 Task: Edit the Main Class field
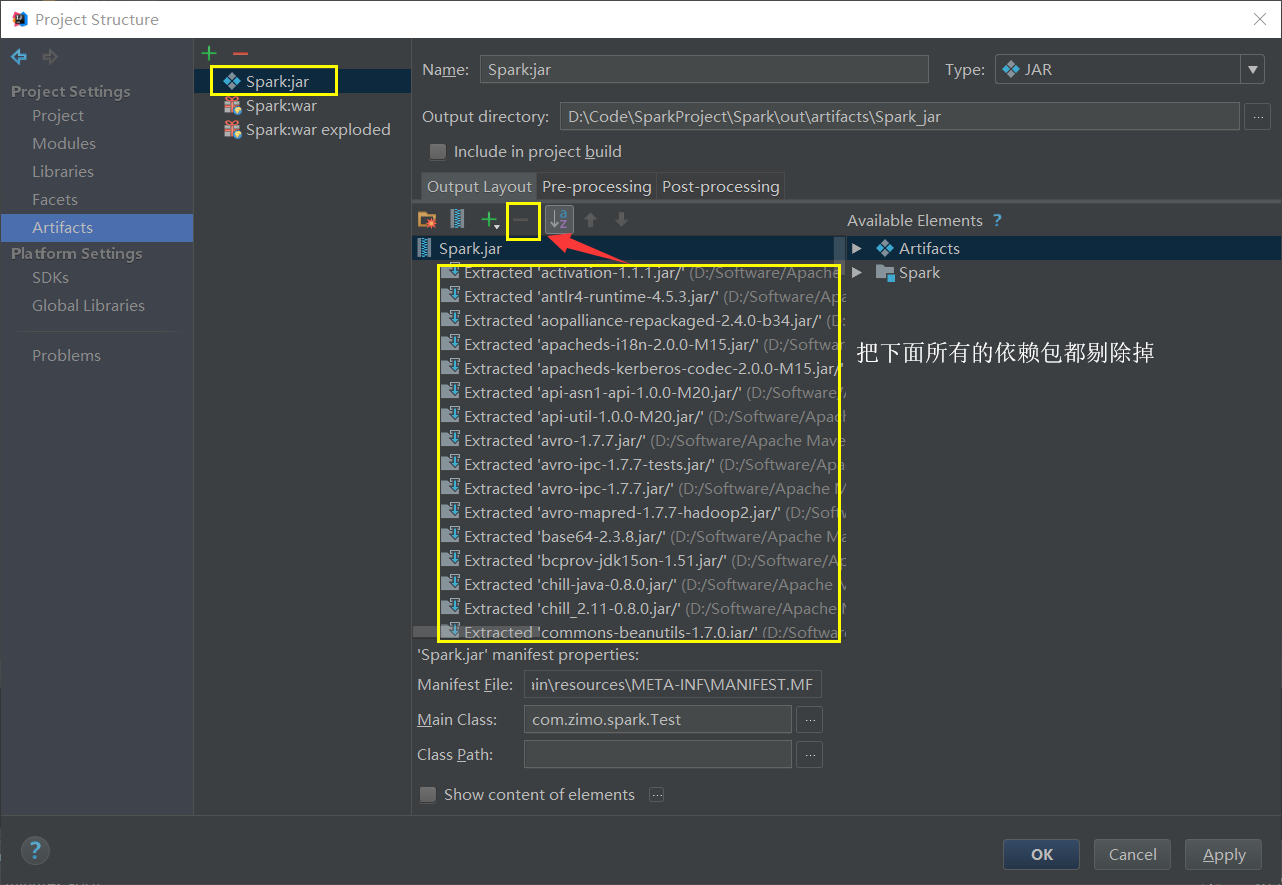tap(657, 719)
